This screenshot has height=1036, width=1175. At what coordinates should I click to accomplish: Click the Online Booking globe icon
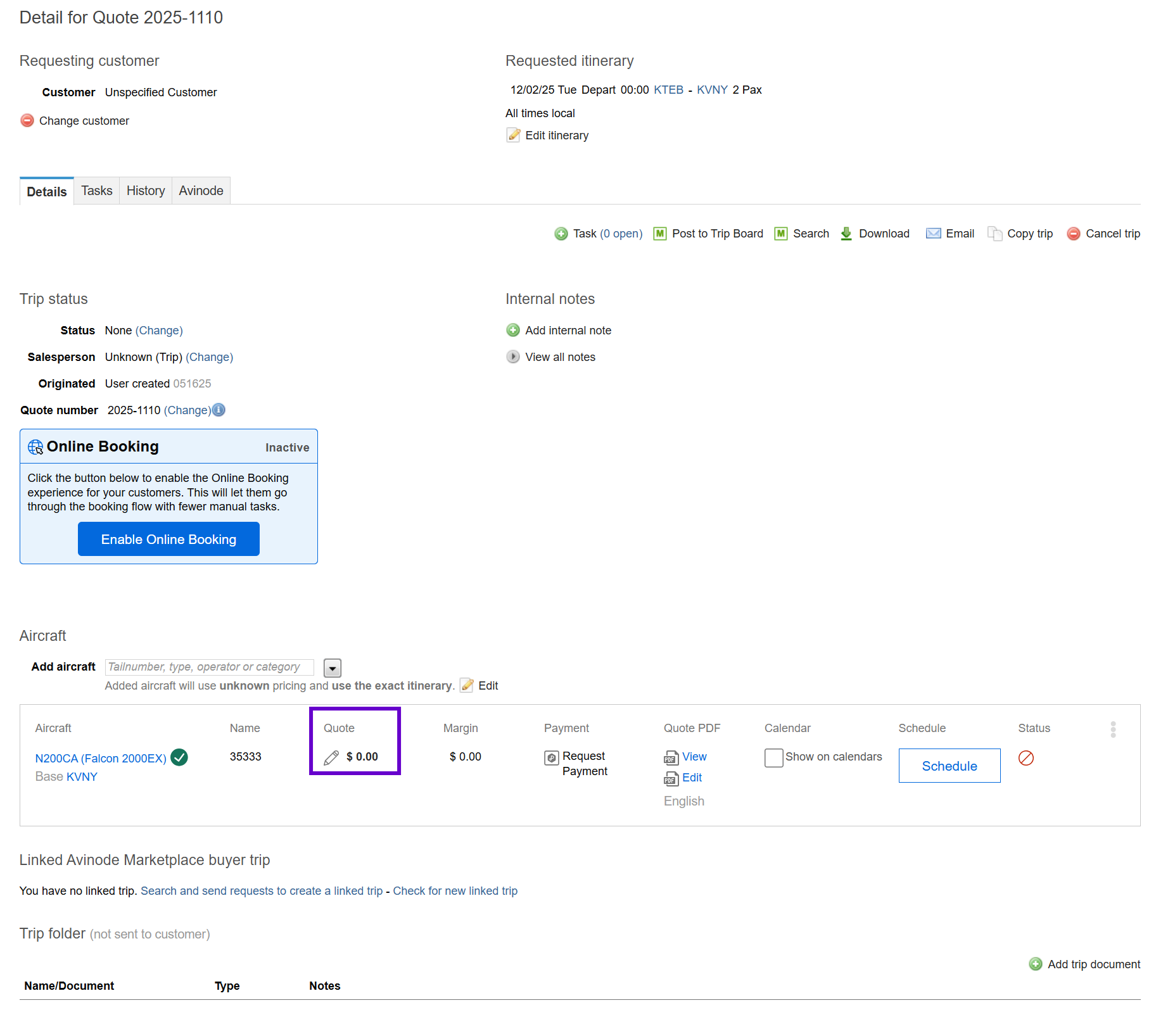pyautogui.click(x=35, y=447)
